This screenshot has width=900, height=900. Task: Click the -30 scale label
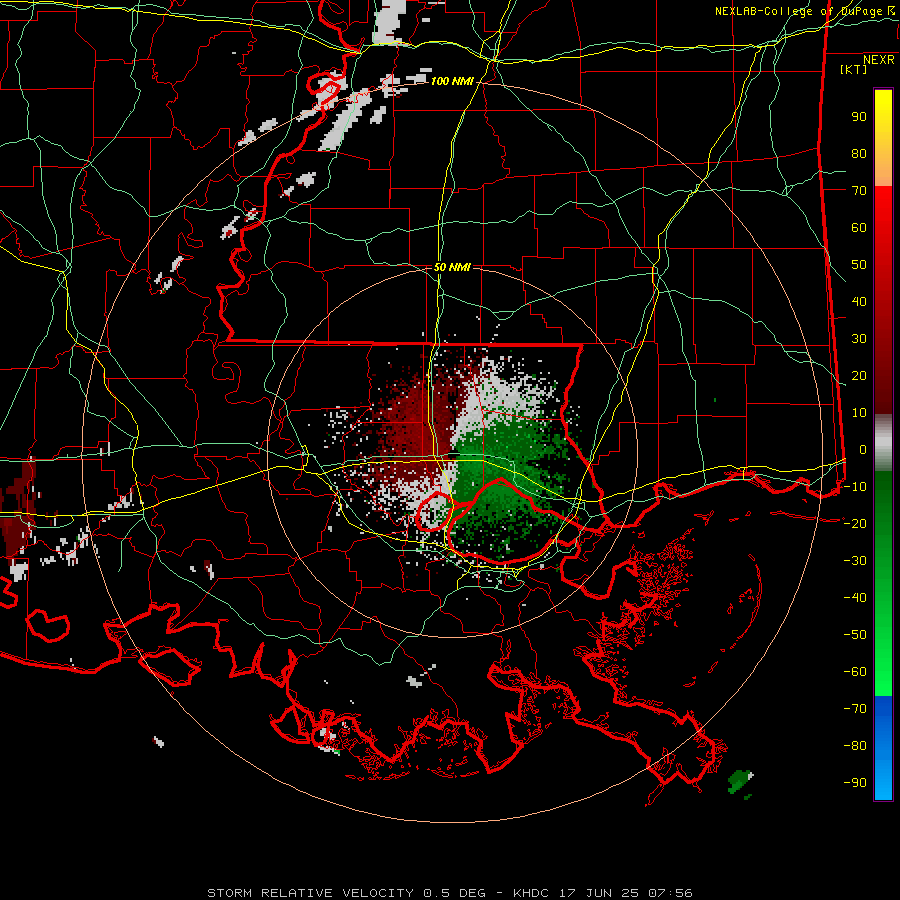tap(855, 561)
